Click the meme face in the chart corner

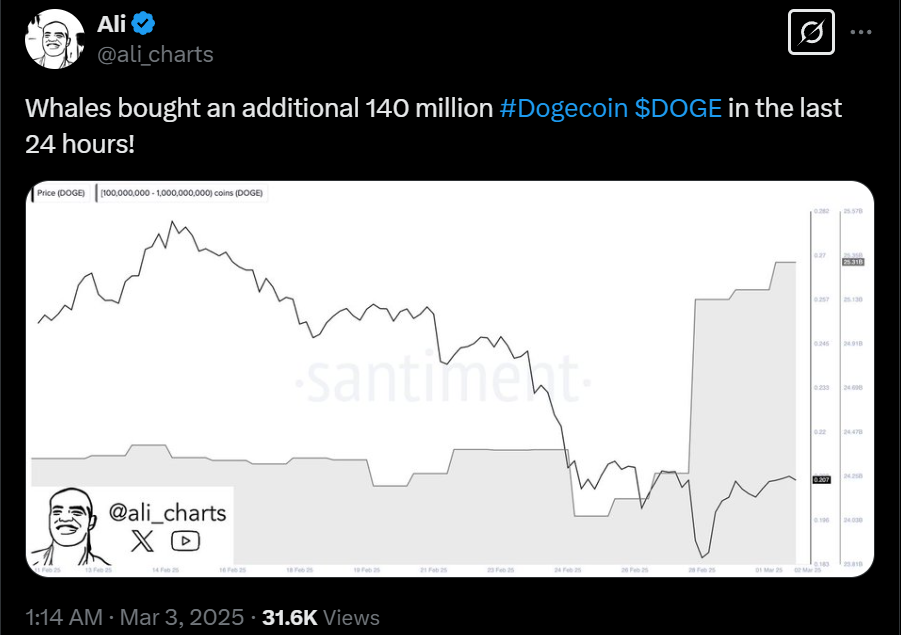(70, 524)
